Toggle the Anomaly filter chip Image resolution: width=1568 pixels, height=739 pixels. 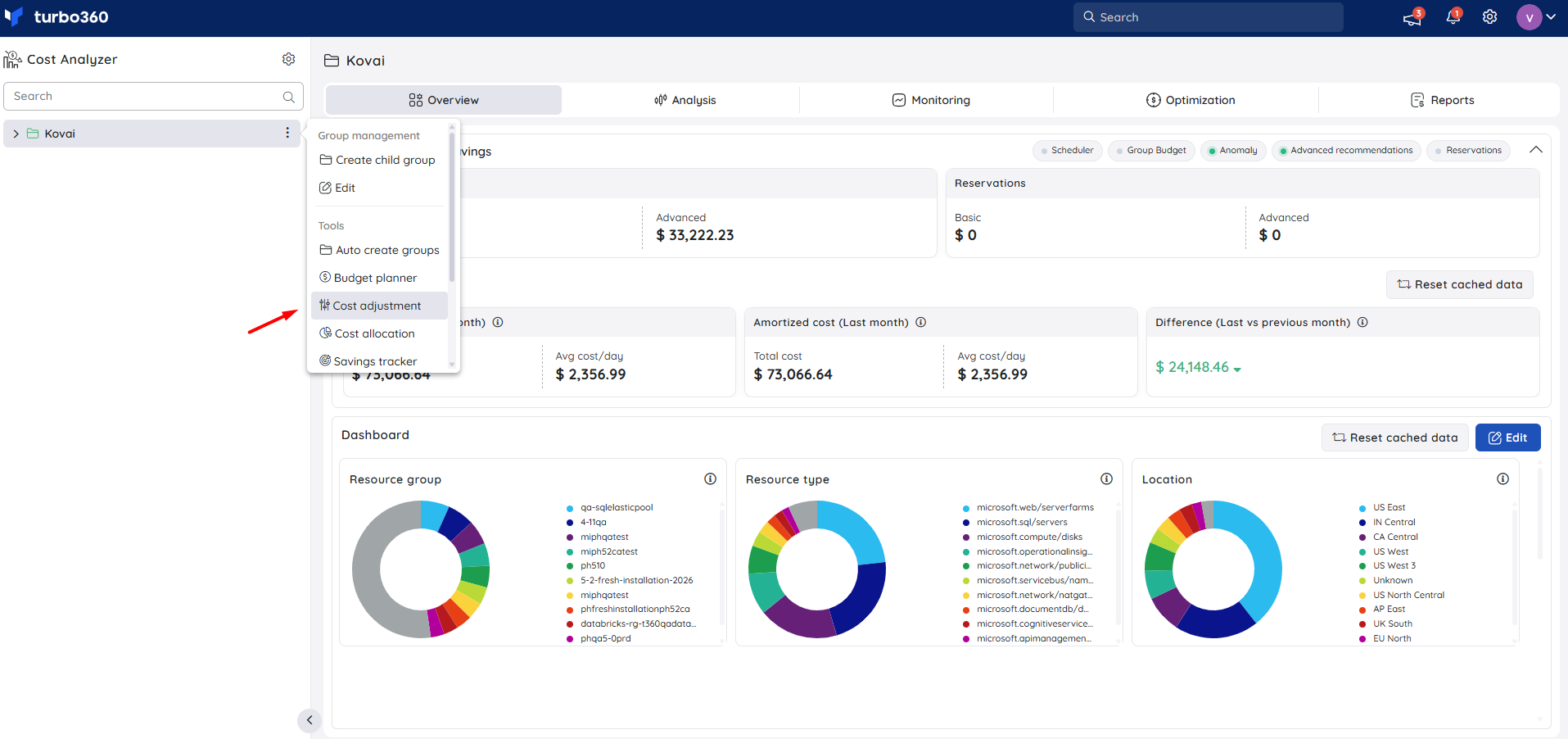point(1233,150)
